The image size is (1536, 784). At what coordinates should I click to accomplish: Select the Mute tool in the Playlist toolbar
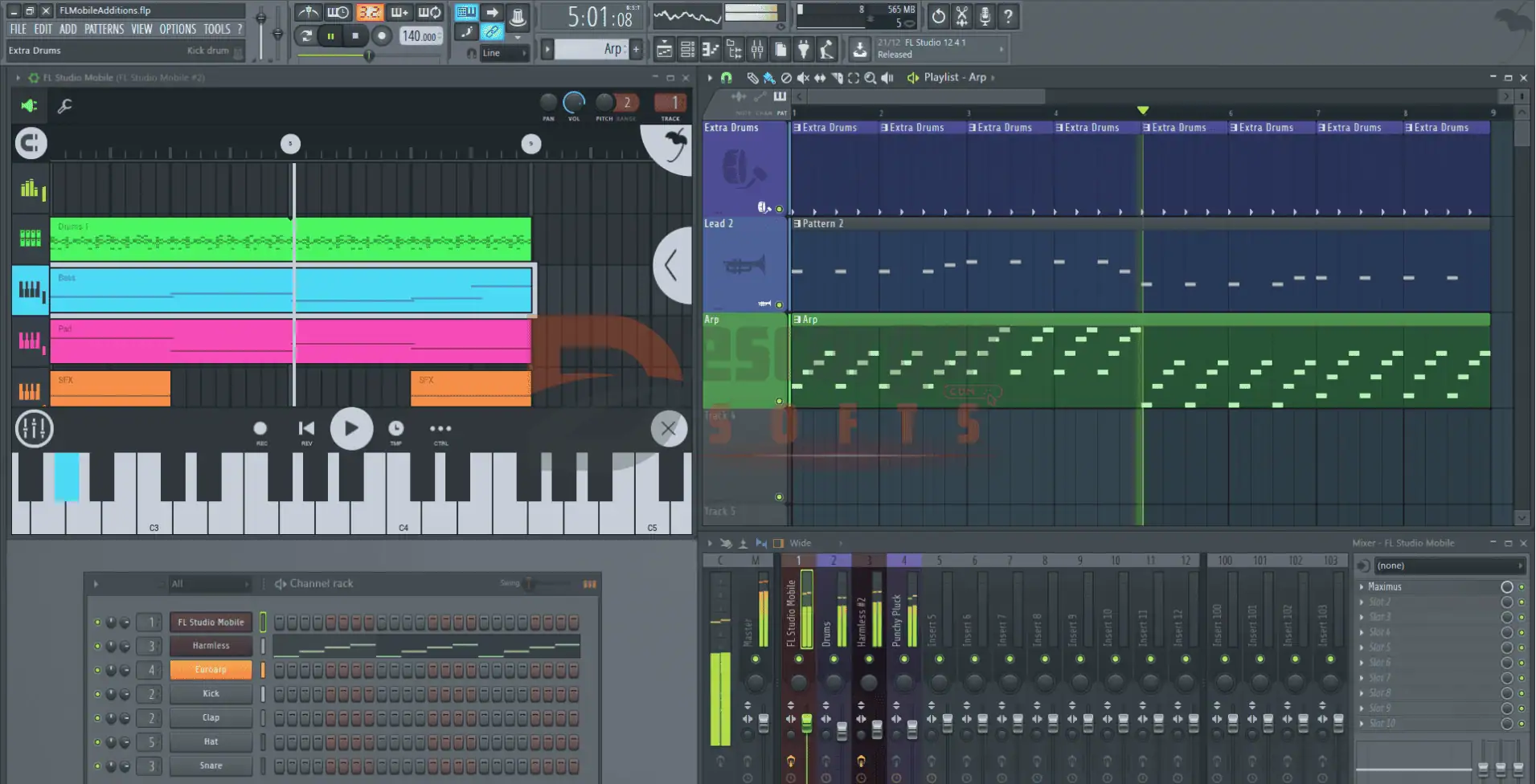click(x=803, y=78)
